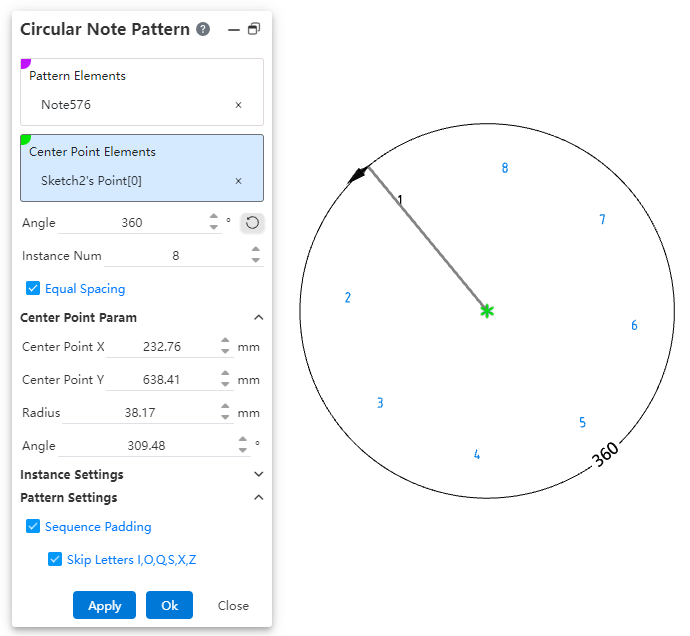
Task: Toggle Skip Letters I,O,Q,S,X,Z checkbox
Action: coord(55,560)
